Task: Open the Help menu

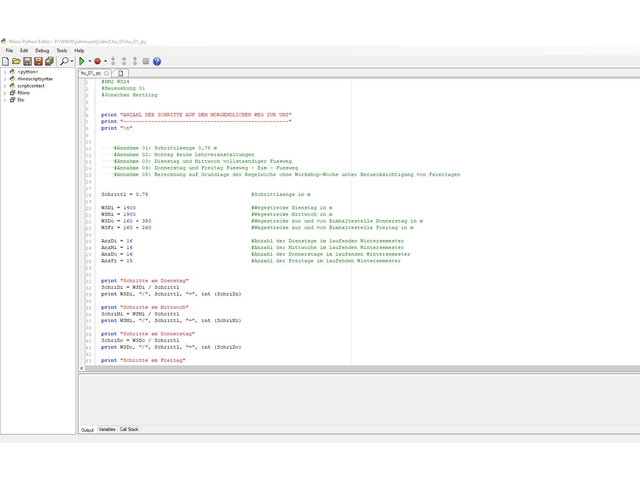Action: coord(79,51)
